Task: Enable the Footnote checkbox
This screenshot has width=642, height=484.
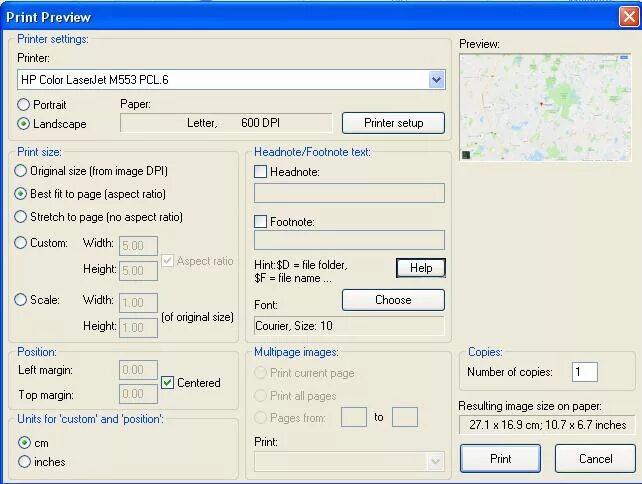Action: [260, 222]
